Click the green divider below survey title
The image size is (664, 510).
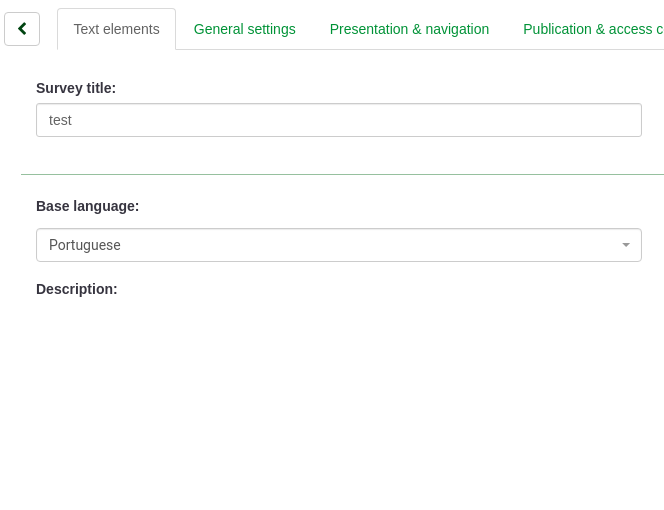pos(340,174)
